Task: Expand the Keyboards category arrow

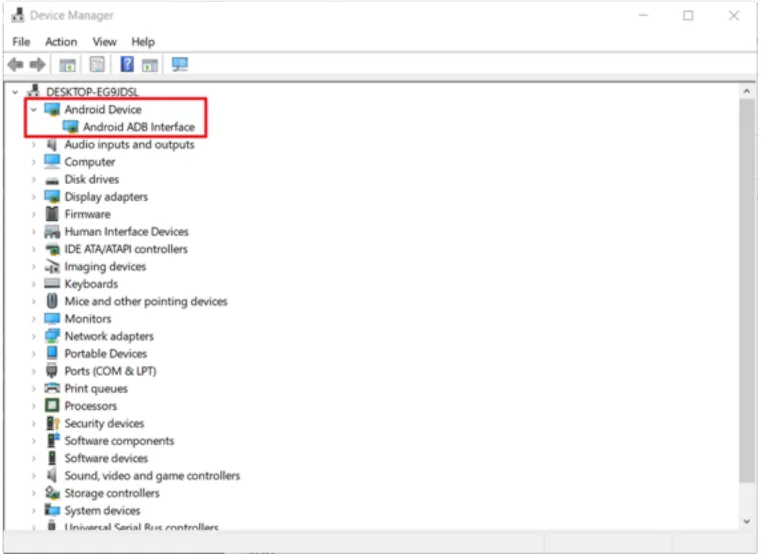Action: click(x=34, y=284)
